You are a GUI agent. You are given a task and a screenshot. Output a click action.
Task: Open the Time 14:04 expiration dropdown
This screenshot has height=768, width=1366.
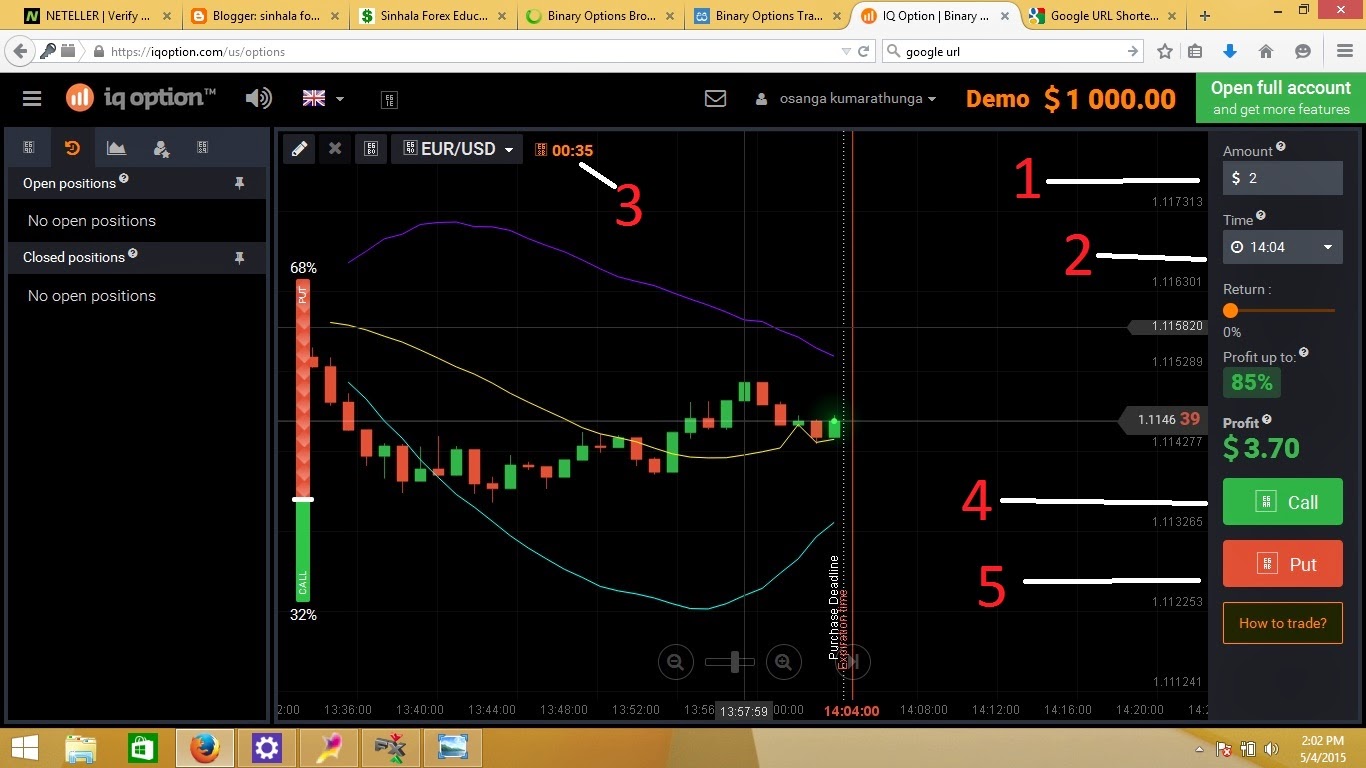(x=1282, y=247)
